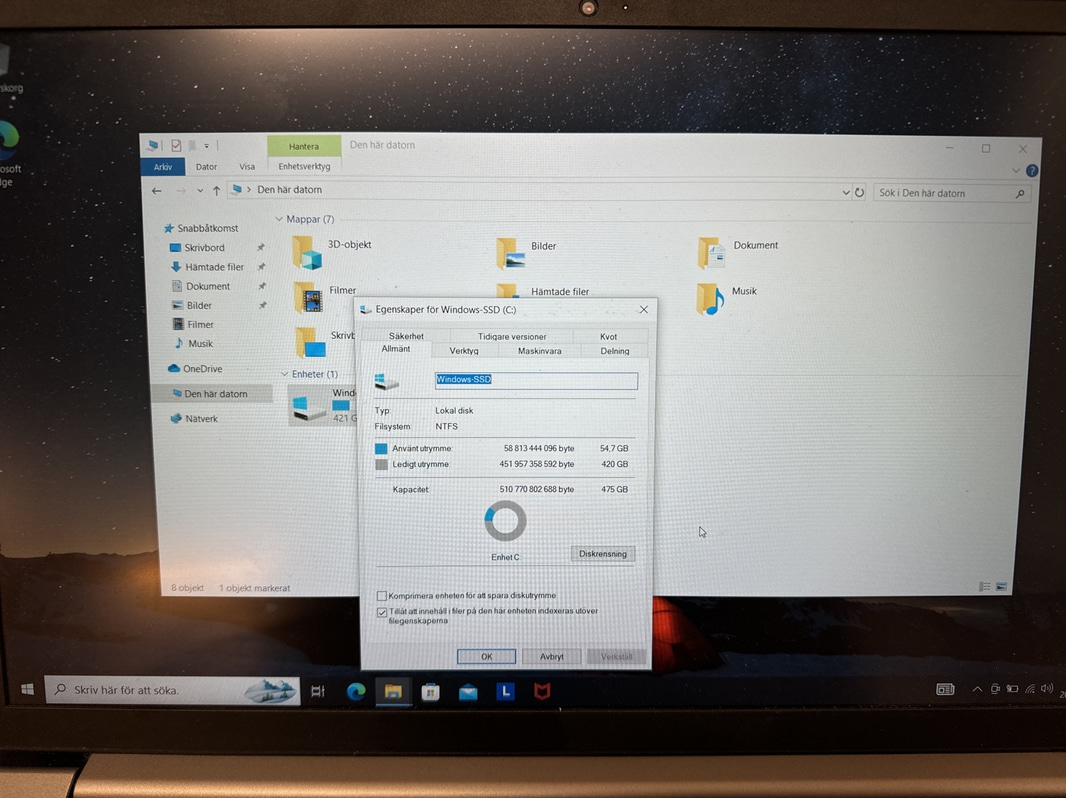The image size is (1066, 798).
Task: Open the Arkiv menu
Action: 163,167
